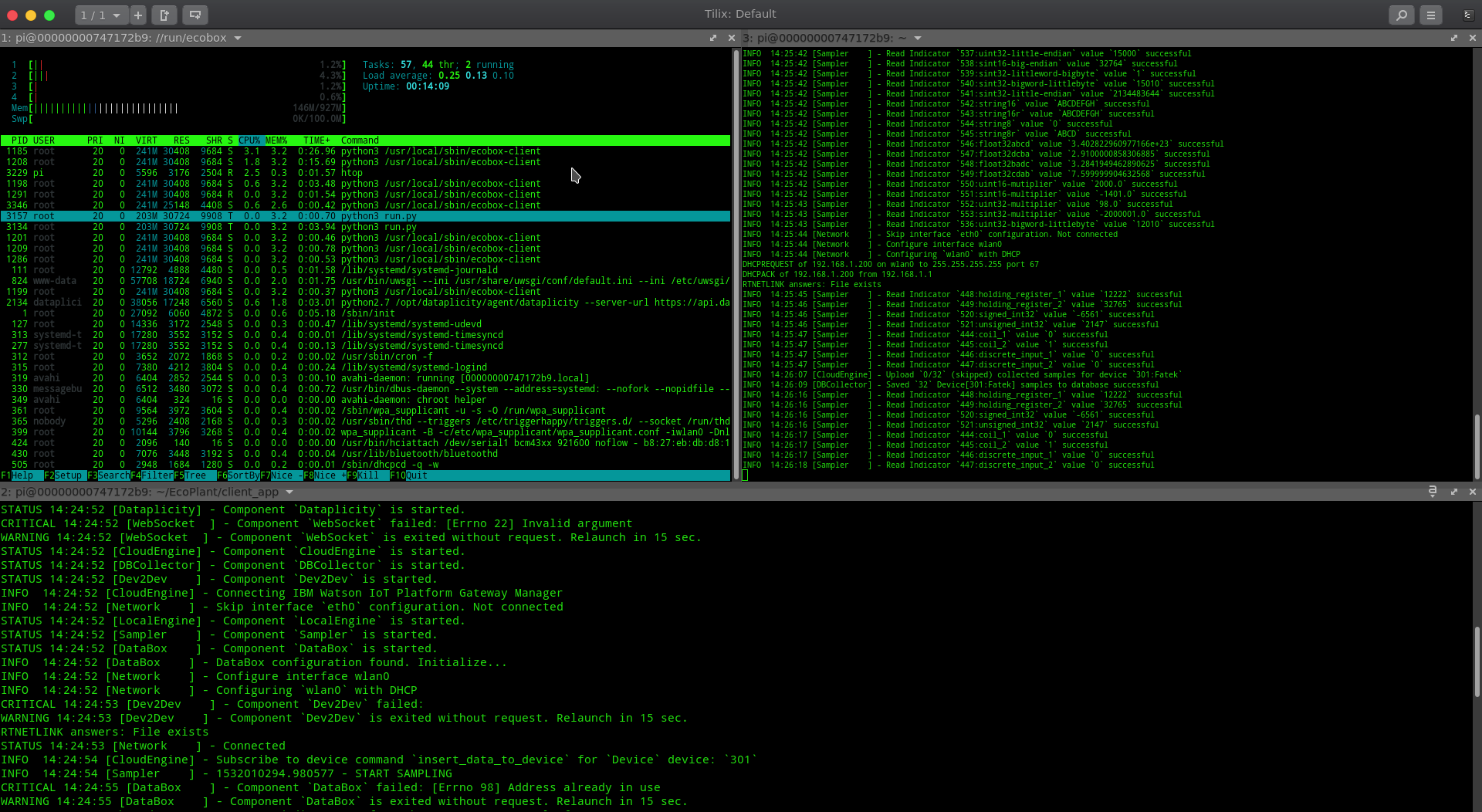Open session switcher 1 / 1 dropdown
The width and height of the screenshot is (1482, 812).
(101, 15)
